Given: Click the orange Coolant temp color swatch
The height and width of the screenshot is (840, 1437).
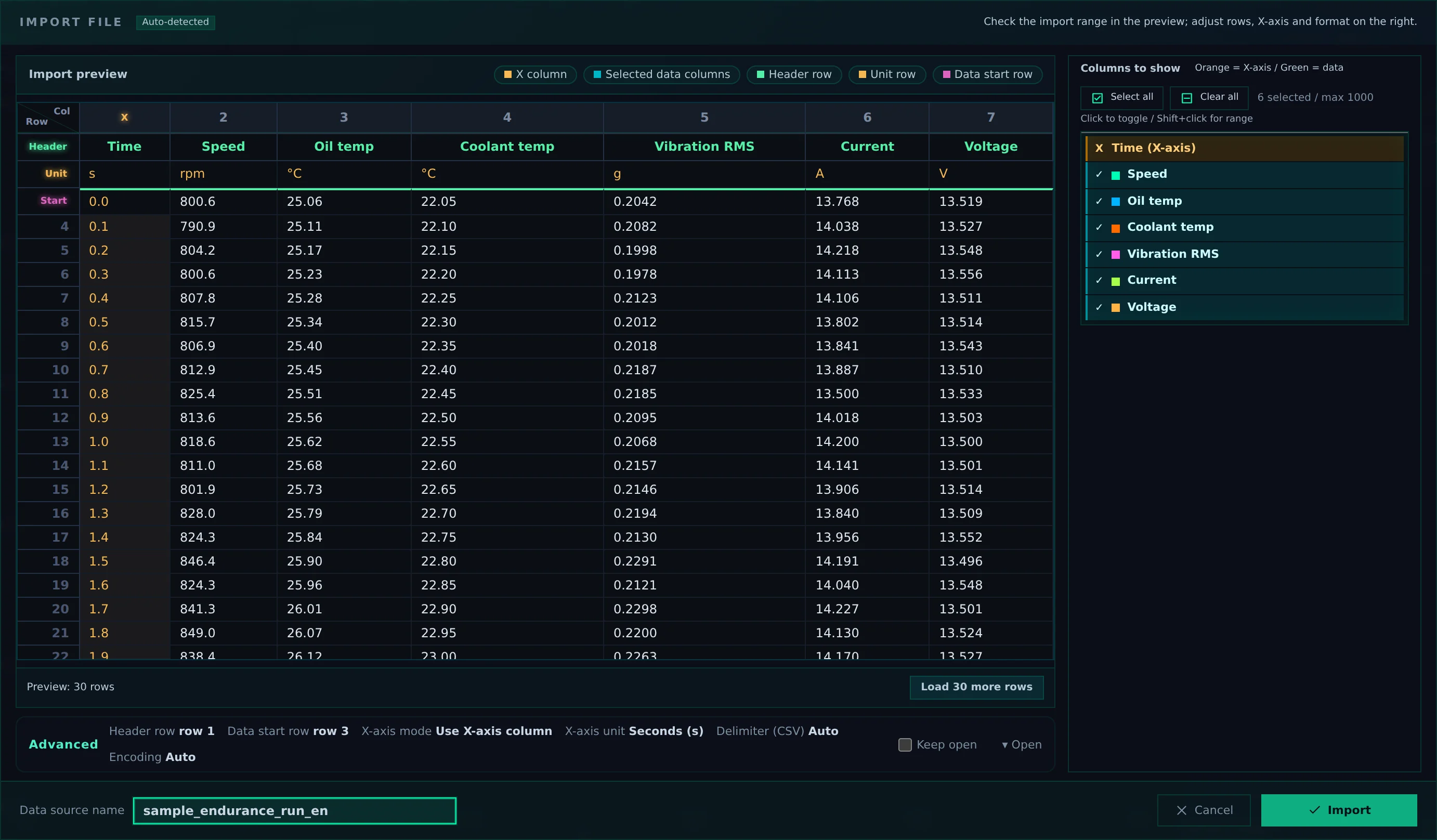Looking at the screenshot, I should [1115, 228].
